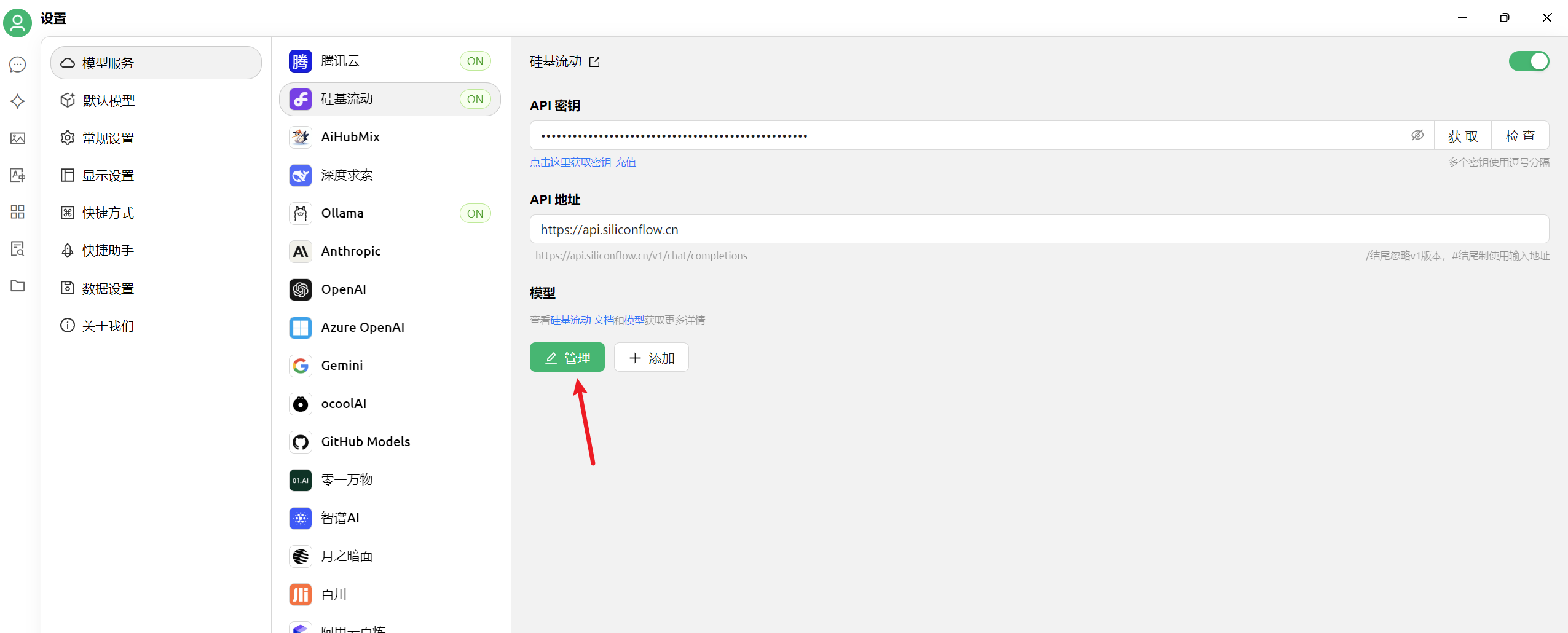Click the 硅基流动 title in the header
This screenshot has height=633, width=1568.
[x=556, y=61]
